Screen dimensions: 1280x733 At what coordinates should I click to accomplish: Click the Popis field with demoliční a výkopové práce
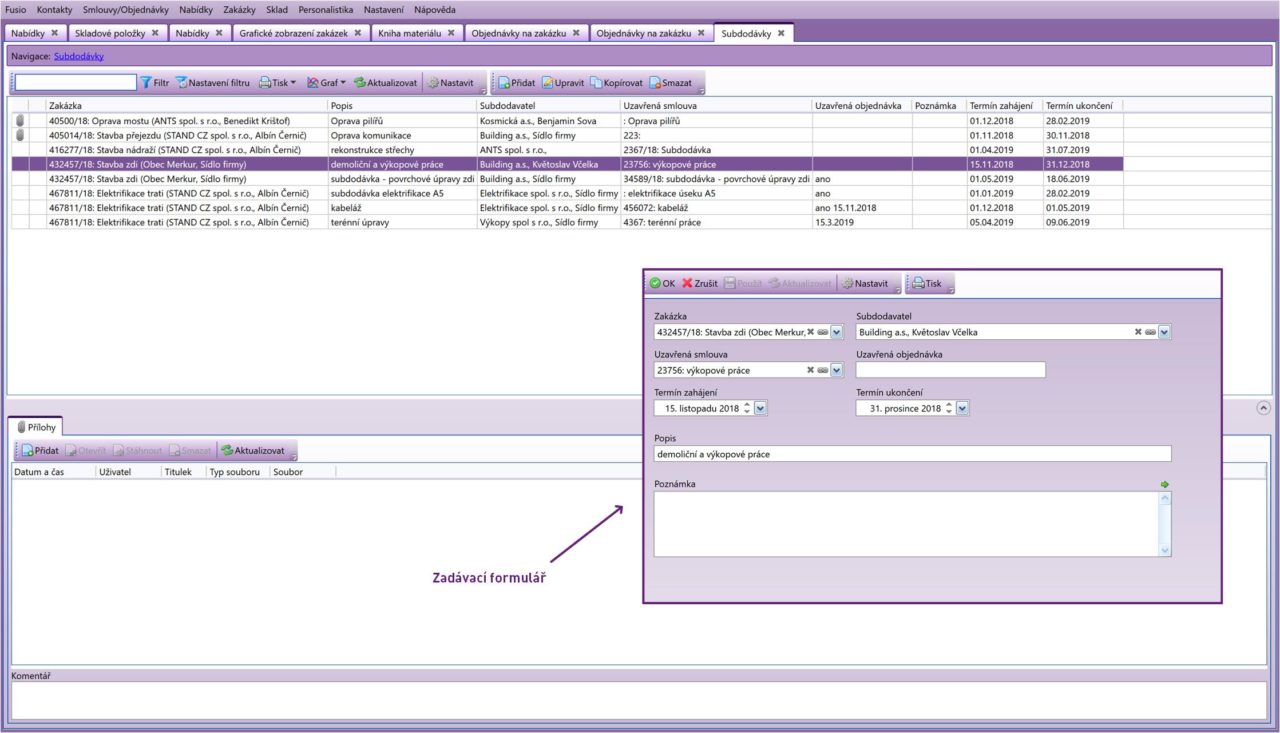click(x=912, y=454)
